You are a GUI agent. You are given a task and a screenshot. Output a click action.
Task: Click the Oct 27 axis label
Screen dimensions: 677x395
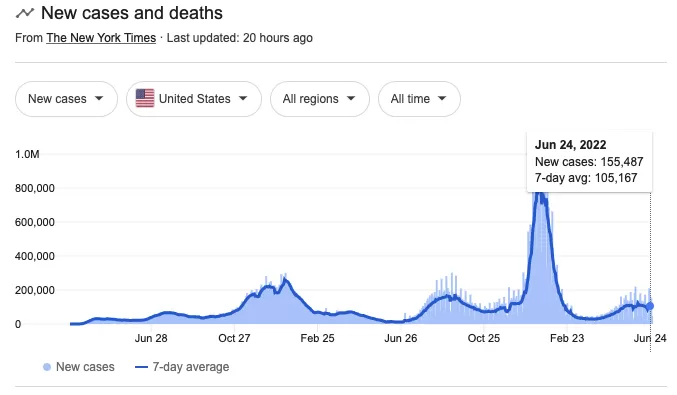[x=234, y=338]
